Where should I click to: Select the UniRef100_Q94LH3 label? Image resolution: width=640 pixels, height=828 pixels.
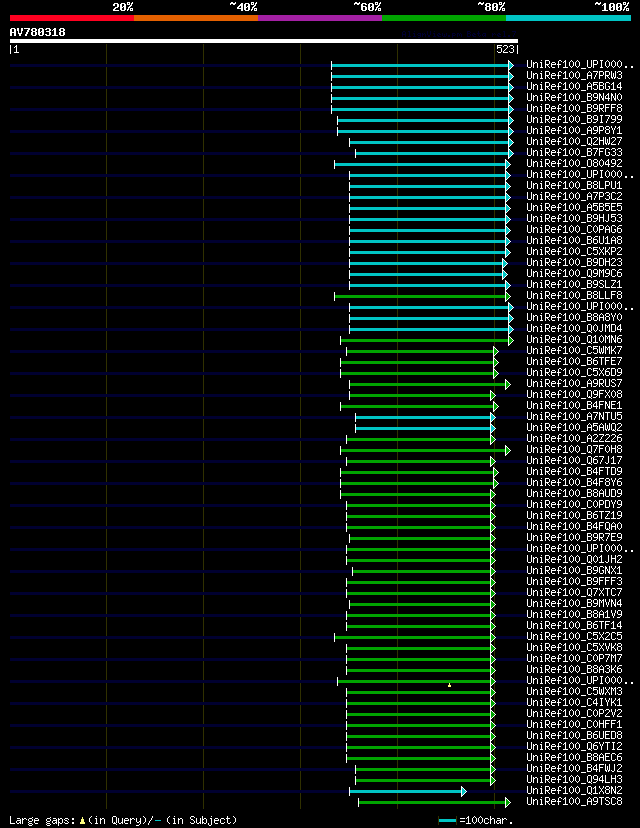(574, 779)
